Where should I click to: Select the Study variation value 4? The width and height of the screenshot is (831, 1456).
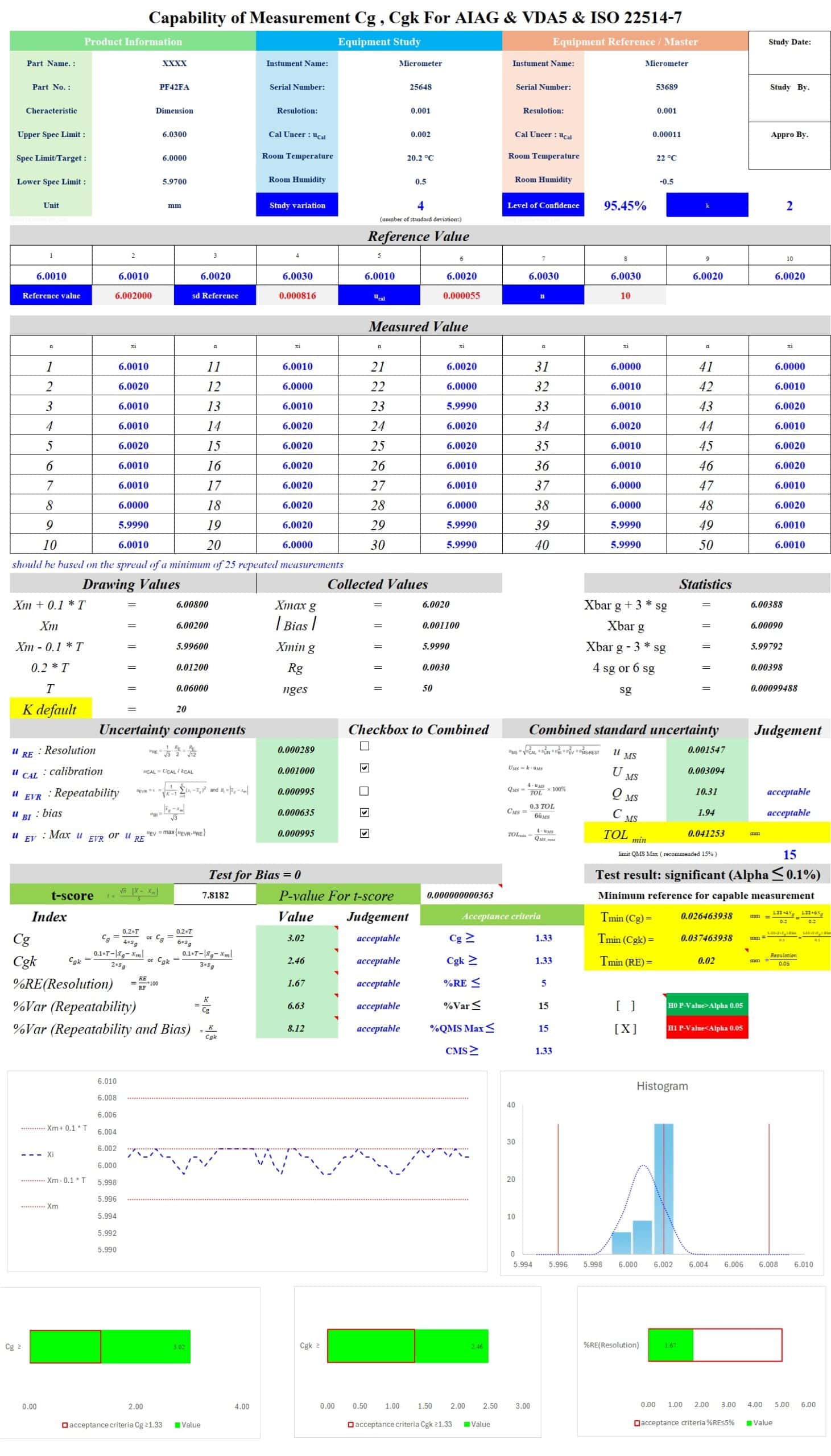click(x=420, y=205)
